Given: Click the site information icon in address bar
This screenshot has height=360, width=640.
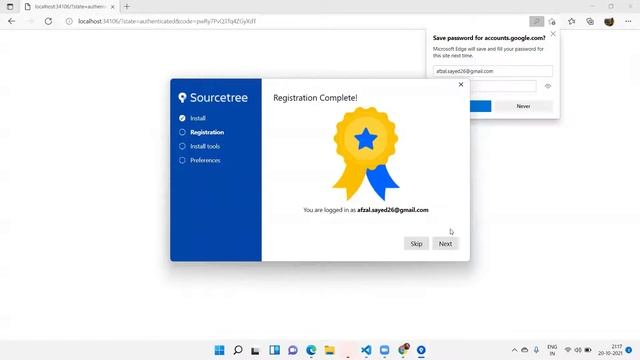Looking at the screenshot, I should point(69,21).
